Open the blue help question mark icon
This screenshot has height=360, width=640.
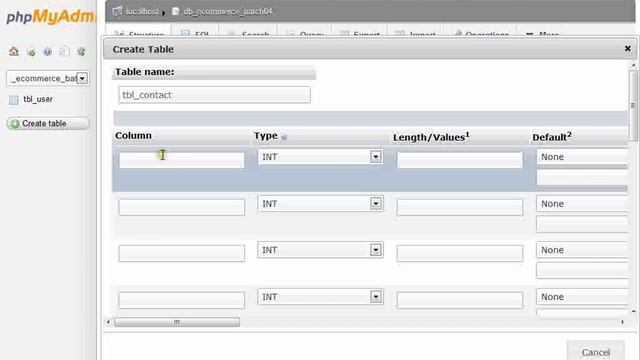click(47, 51)
